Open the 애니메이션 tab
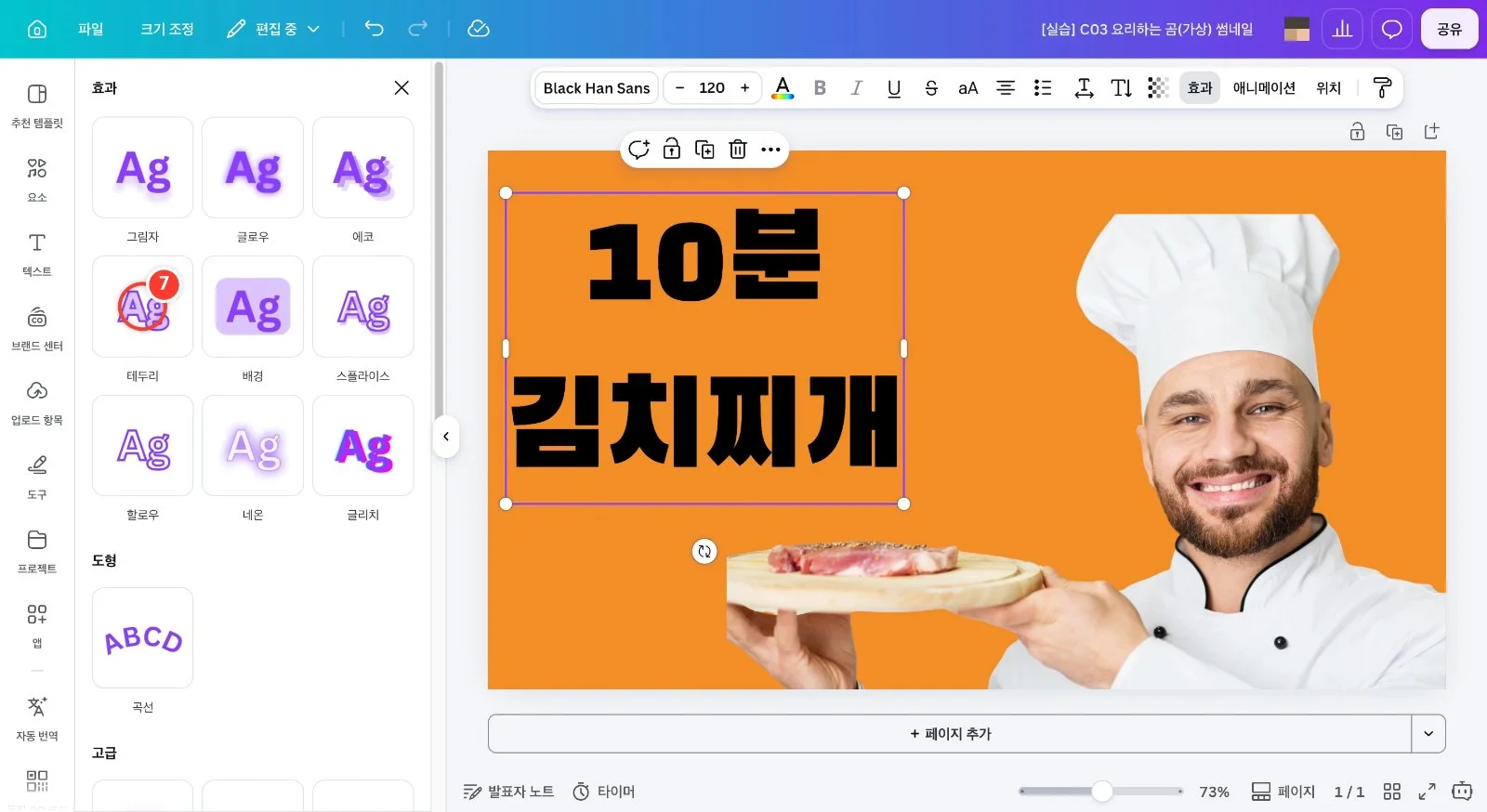 [x=1264, y=87]
